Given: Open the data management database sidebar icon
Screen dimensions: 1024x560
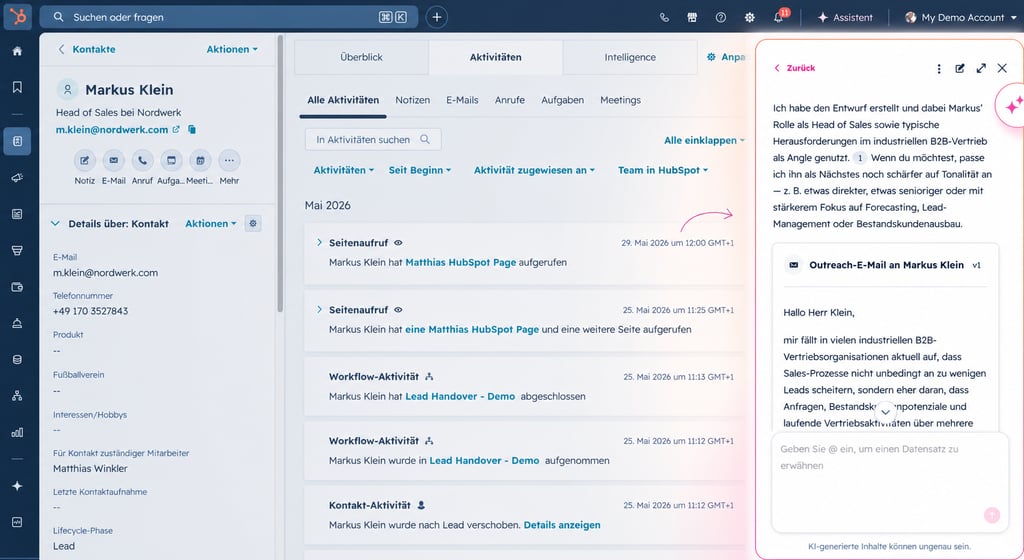Looking at the screenshot, I should point(18,360).
